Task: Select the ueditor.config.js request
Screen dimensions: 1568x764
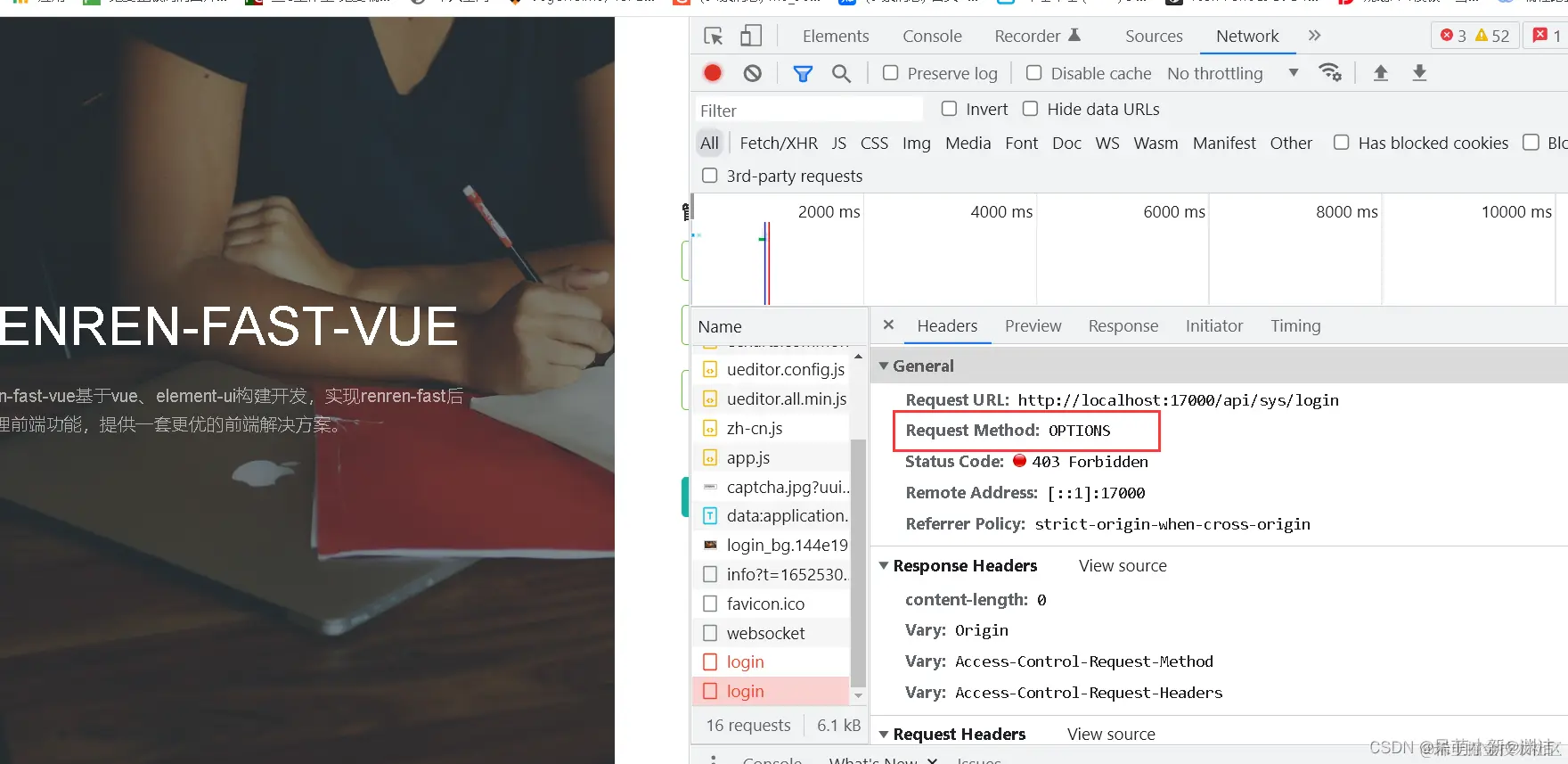Action: [x=772, y=369]
